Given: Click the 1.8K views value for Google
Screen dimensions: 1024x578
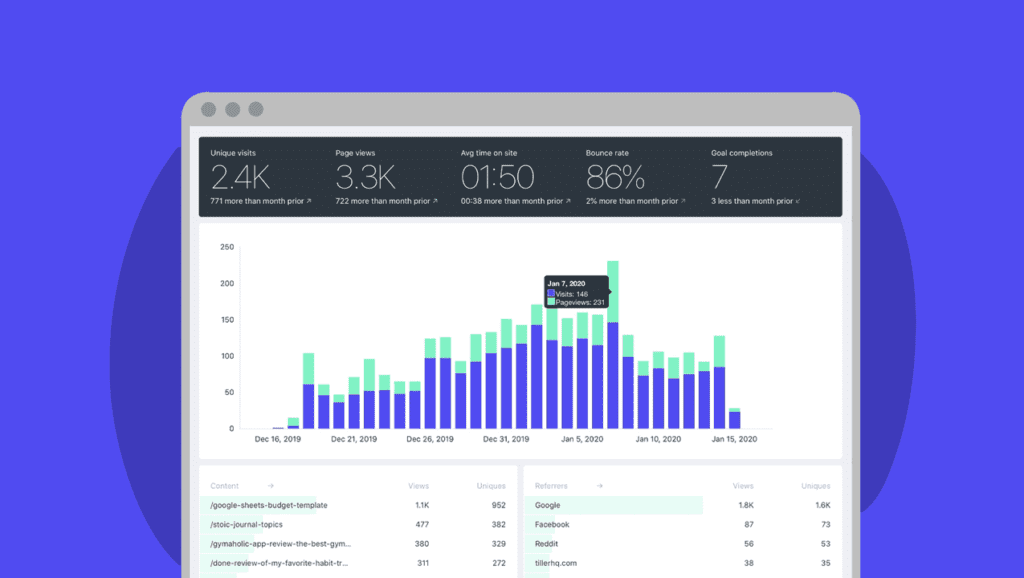Looking at the screenshot, I should (x=746, y=505).
